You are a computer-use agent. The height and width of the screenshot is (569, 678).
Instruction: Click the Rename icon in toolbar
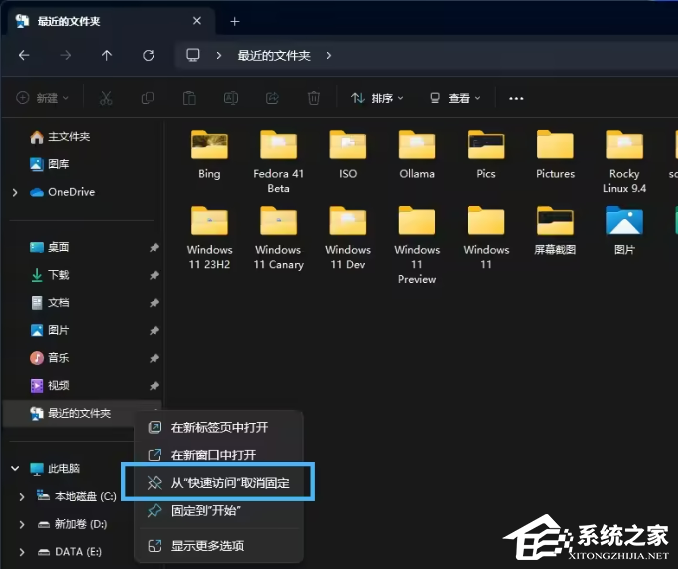[x=230, y=98]
